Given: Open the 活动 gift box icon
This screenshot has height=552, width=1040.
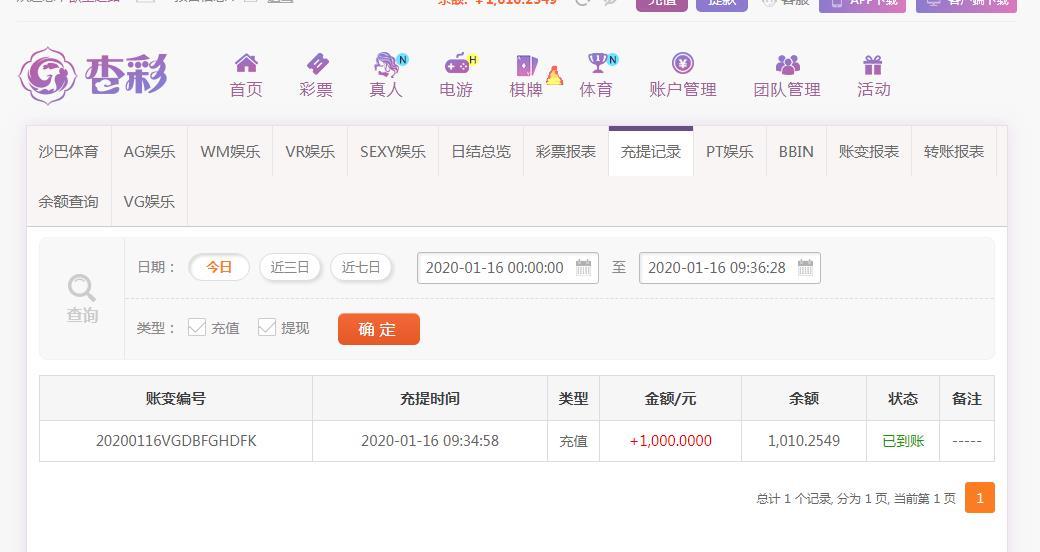Looking at the screenshot, I should [x=873, y=64].
